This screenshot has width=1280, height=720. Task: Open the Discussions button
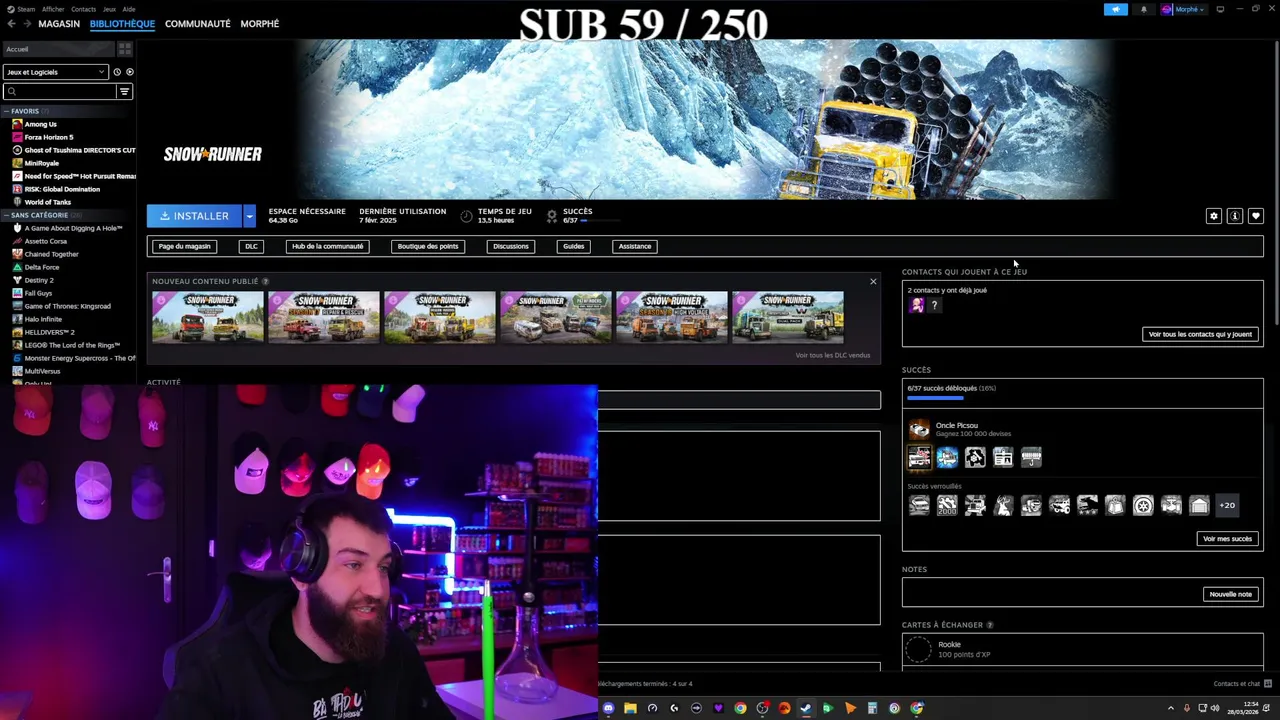(511, 246)
